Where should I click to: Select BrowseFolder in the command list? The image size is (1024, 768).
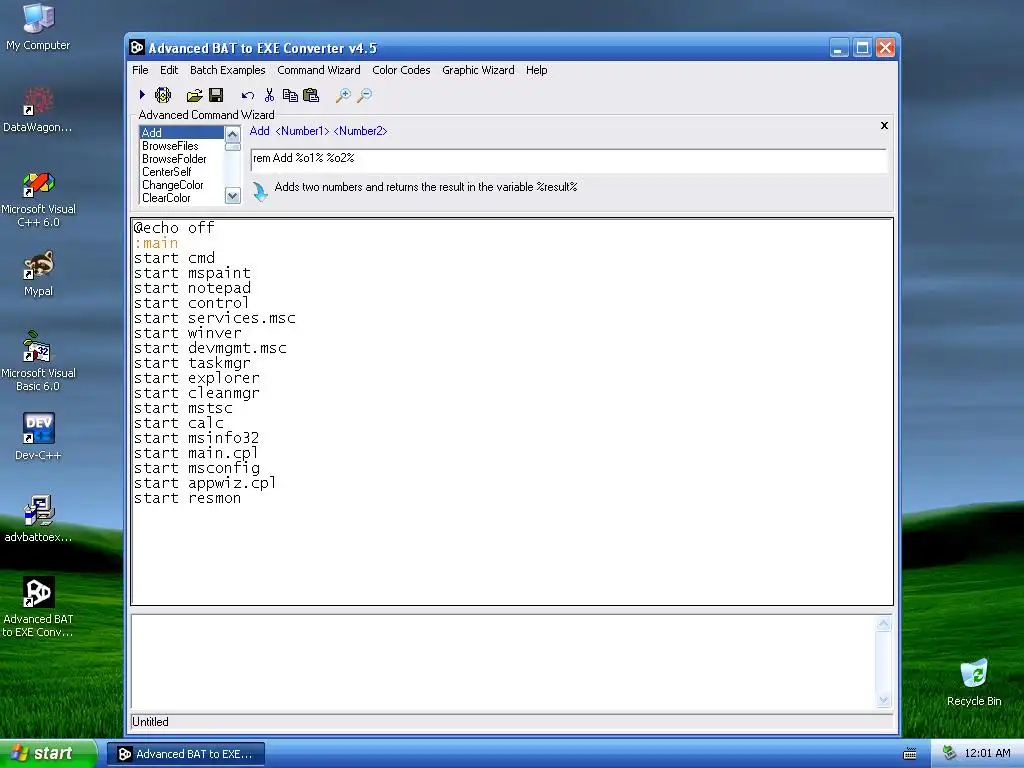pos(182,159)
